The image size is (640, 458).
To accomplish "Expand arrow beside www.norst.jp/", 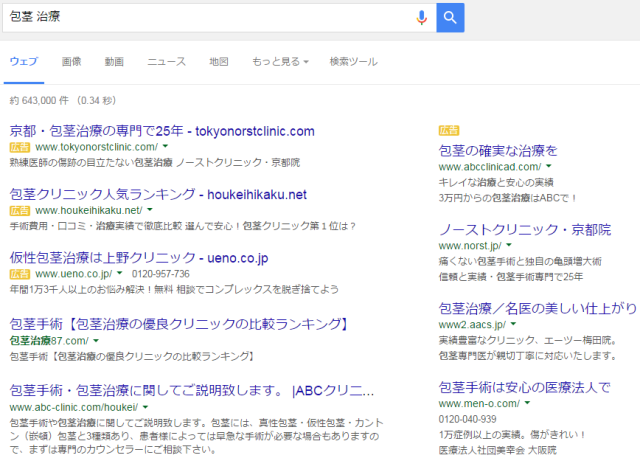I will click(x=509, y=245).
